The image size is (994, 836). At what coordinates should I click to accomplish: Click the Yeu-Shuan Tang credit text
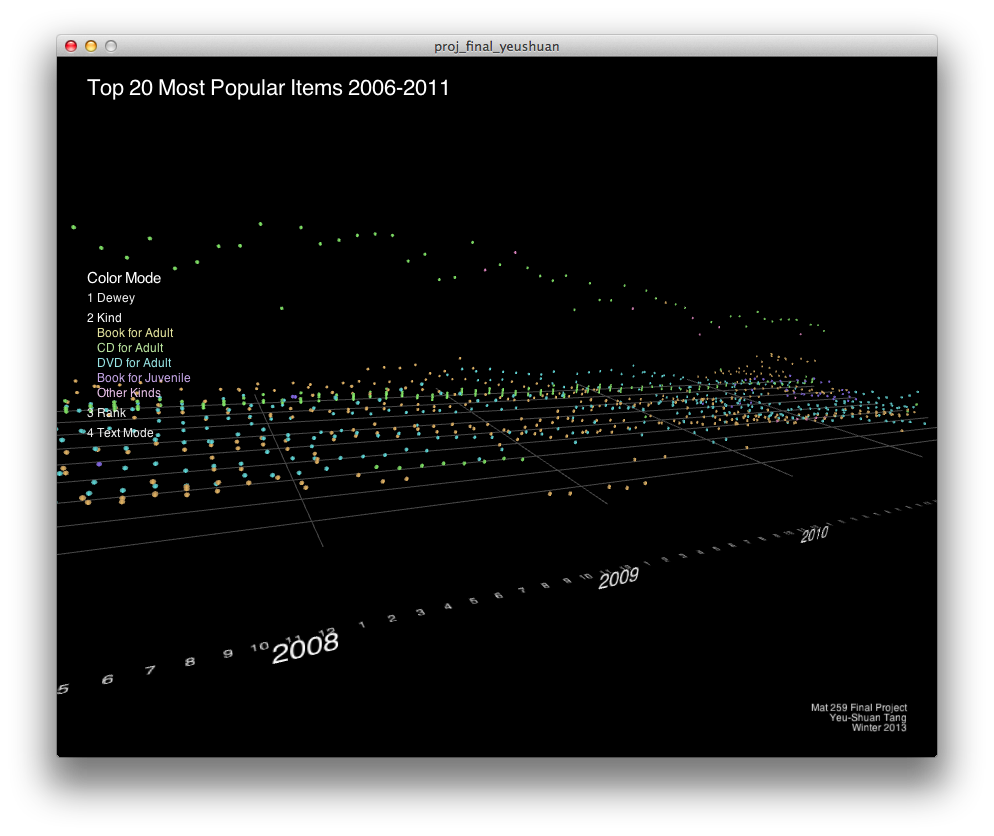(x=867, y=717)
